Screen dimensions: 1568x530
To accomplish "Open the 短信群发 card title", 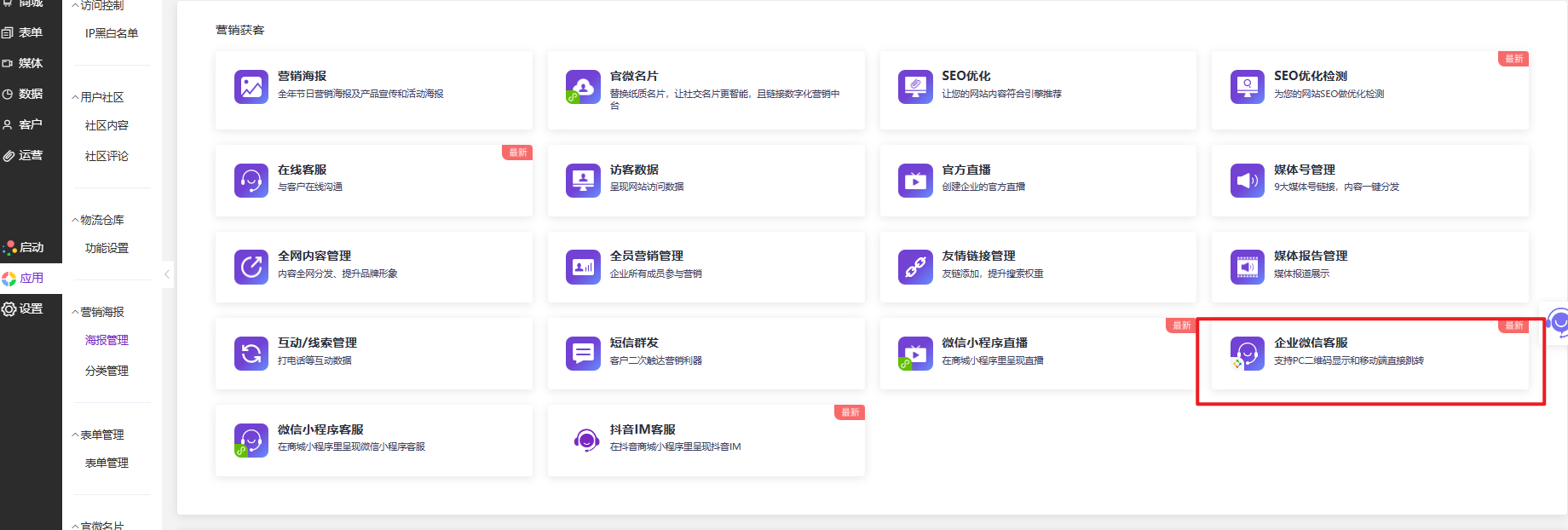I will [634, 343].
